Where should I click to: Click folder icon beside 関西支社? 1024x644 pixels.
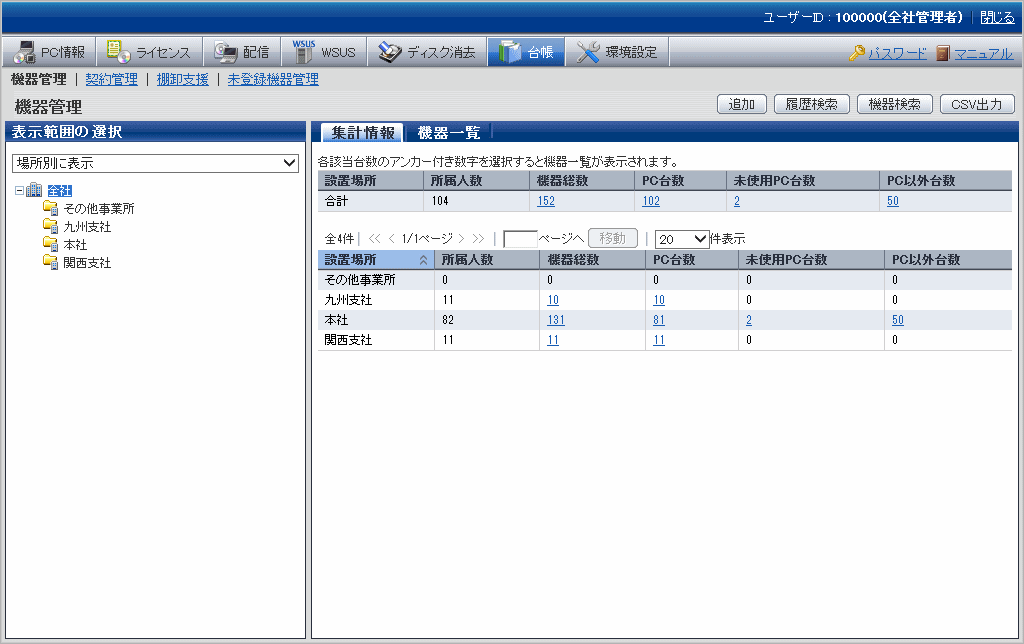pos(50,262)
